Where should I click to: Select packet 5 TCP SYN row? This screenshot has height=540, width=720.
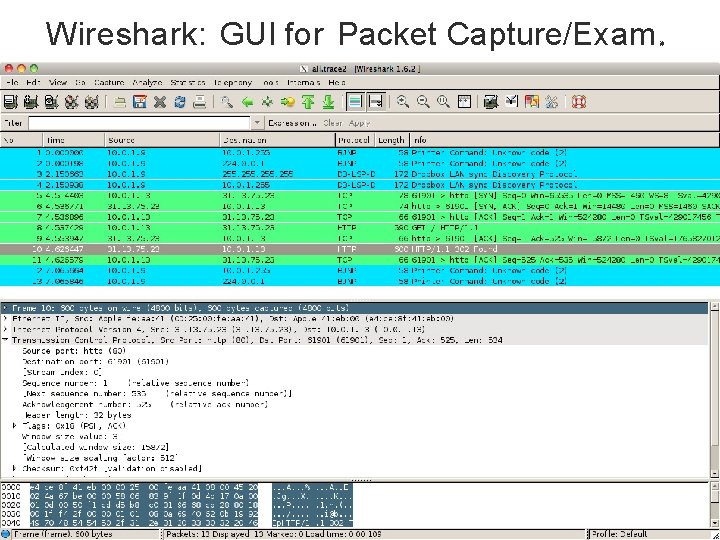click(360, 196)
